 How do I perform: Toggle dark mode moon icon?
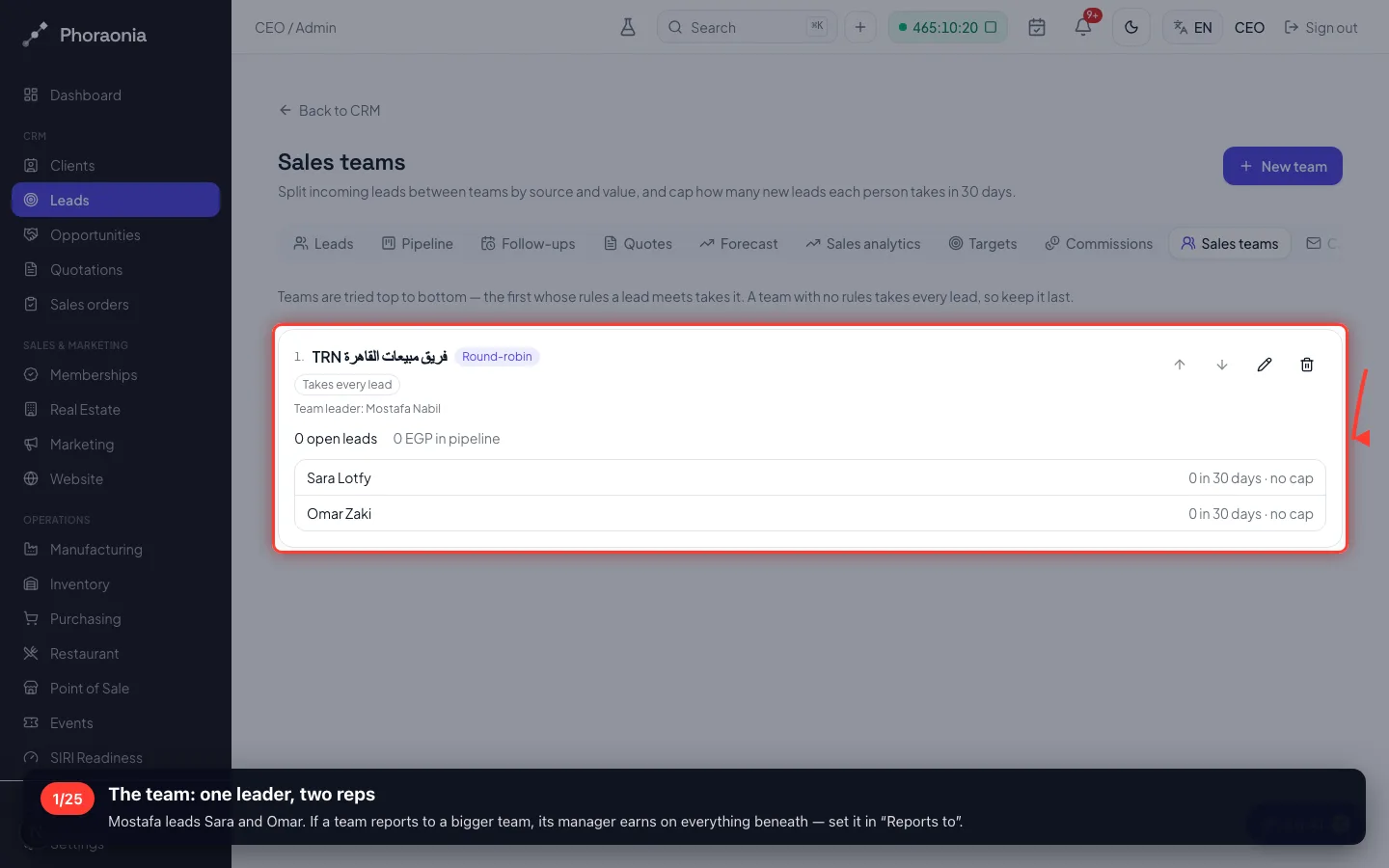point(1131,27)
